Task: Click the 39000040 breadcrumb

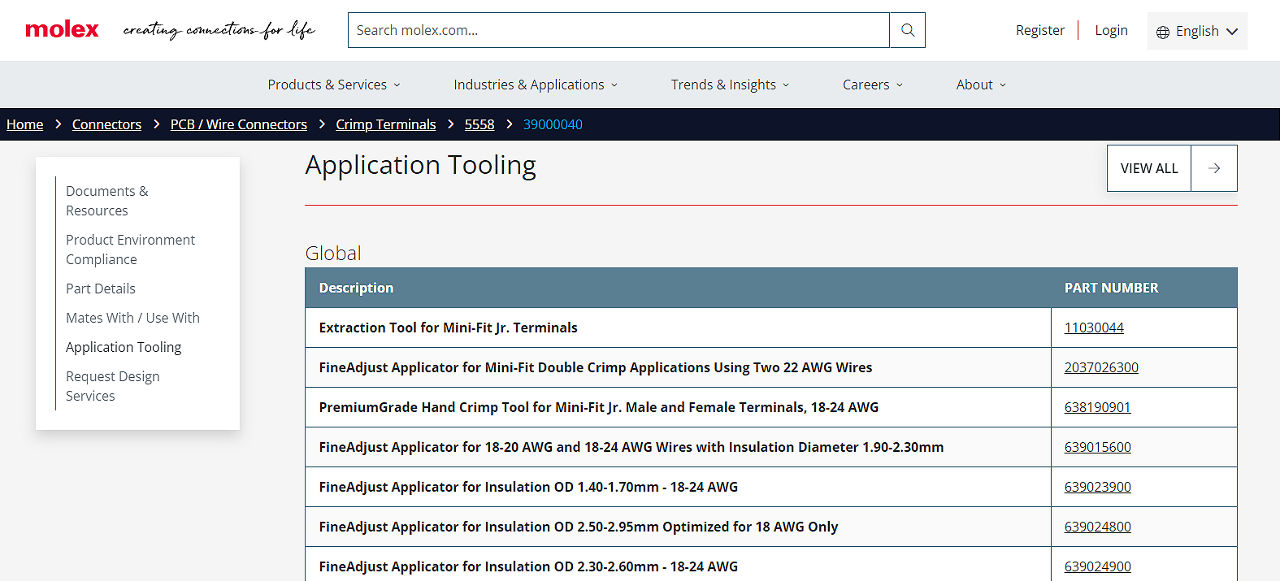Action: [553, 125]
